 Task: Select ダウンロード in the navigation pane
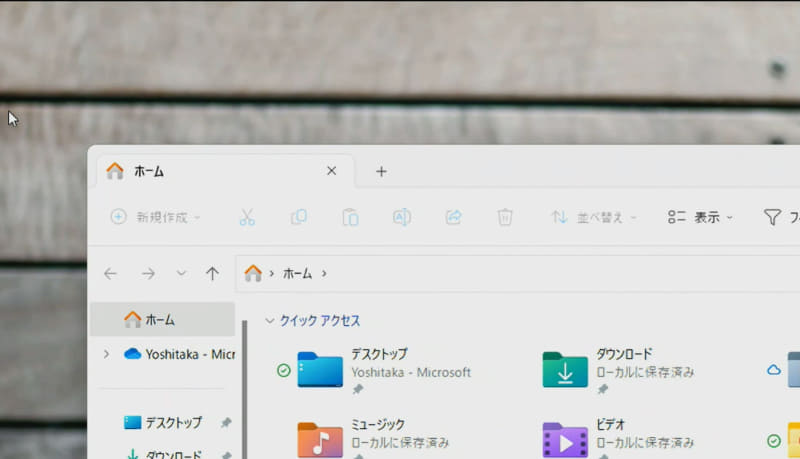(164, 453)
